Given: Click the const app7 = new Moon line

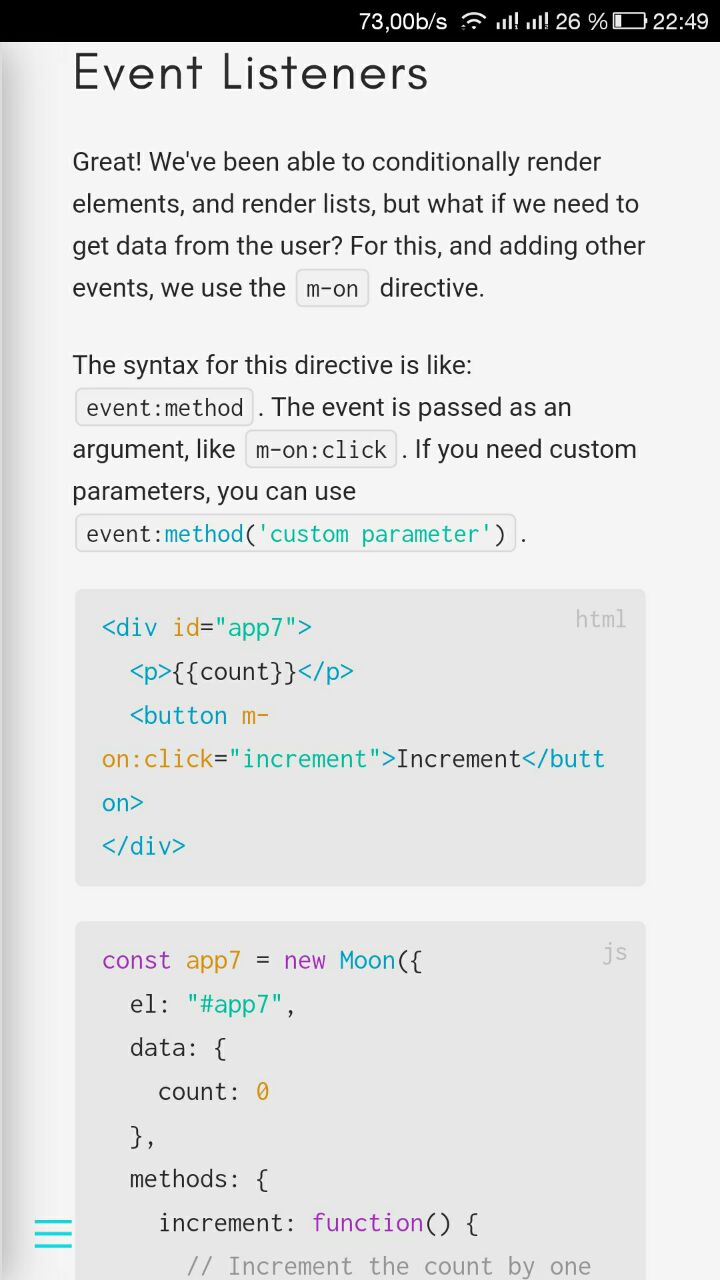Looking at the screenshot, I should click(262, 961).
